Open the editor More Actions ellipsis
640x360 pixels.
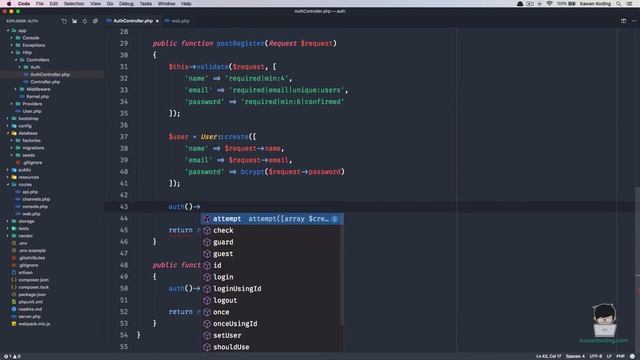coord(634,21)
